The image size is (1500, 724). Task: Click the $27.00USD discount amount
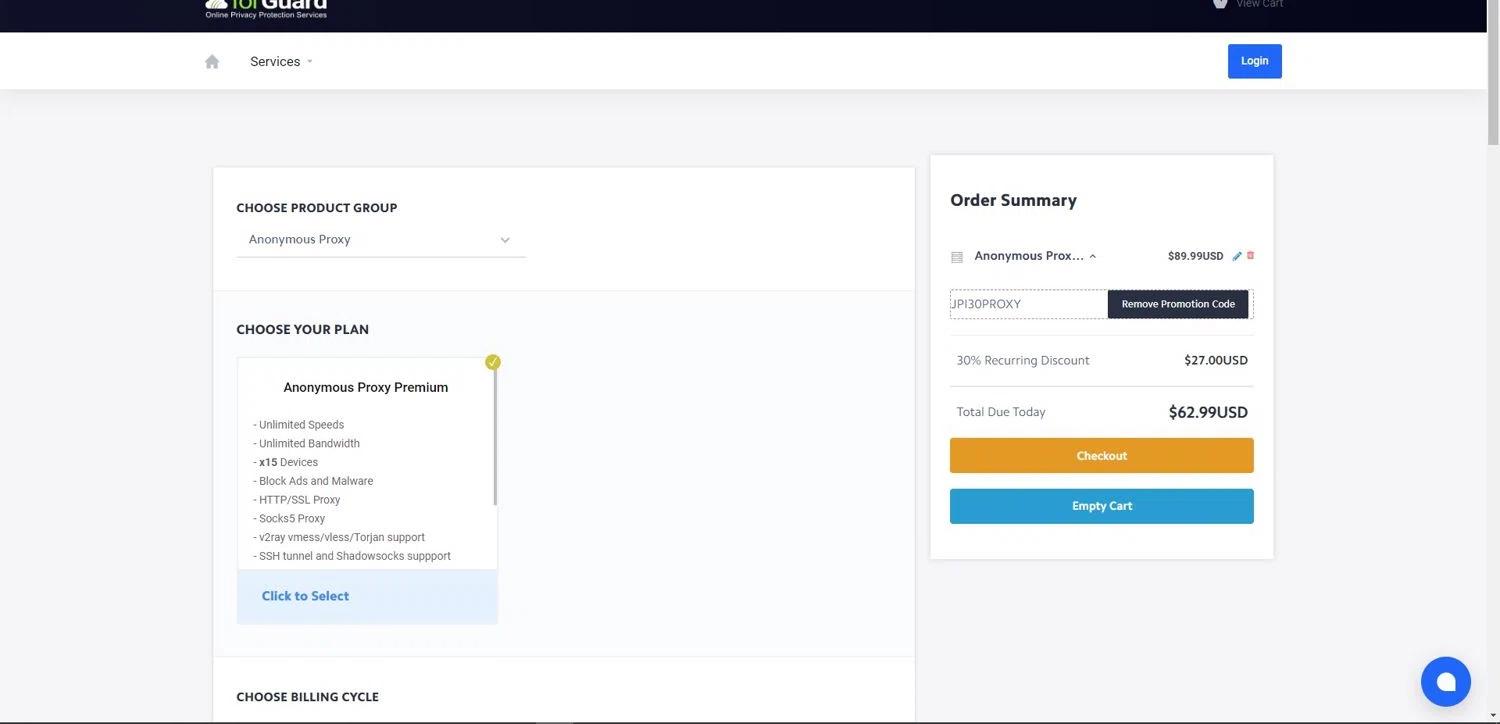[x=1216, y=360]
